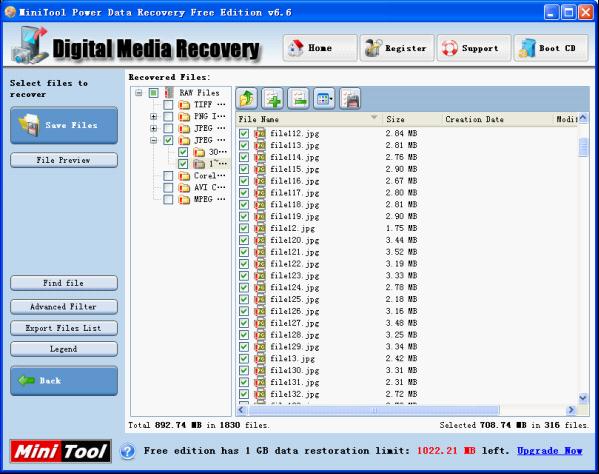Uncheck the file131.jpg checkbox
Viewport: 599px width, 474px height.
[x=244, y=382]
